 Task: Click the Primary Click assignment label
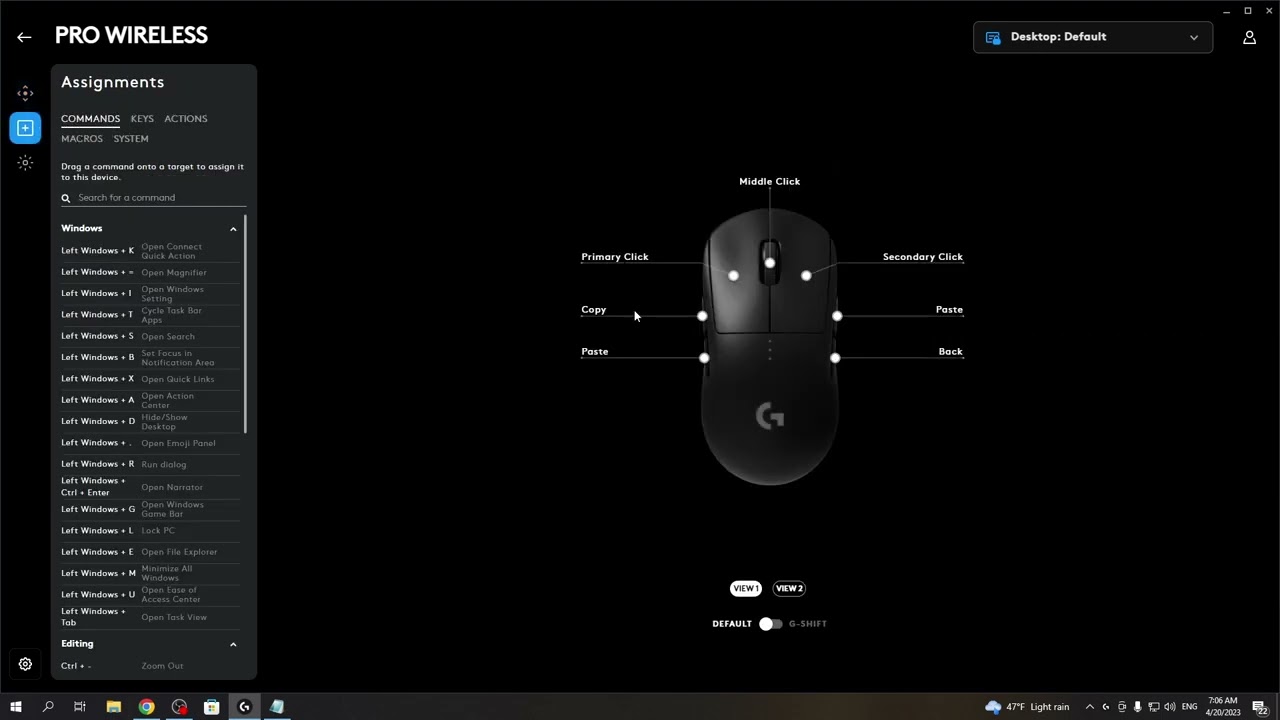615,257
